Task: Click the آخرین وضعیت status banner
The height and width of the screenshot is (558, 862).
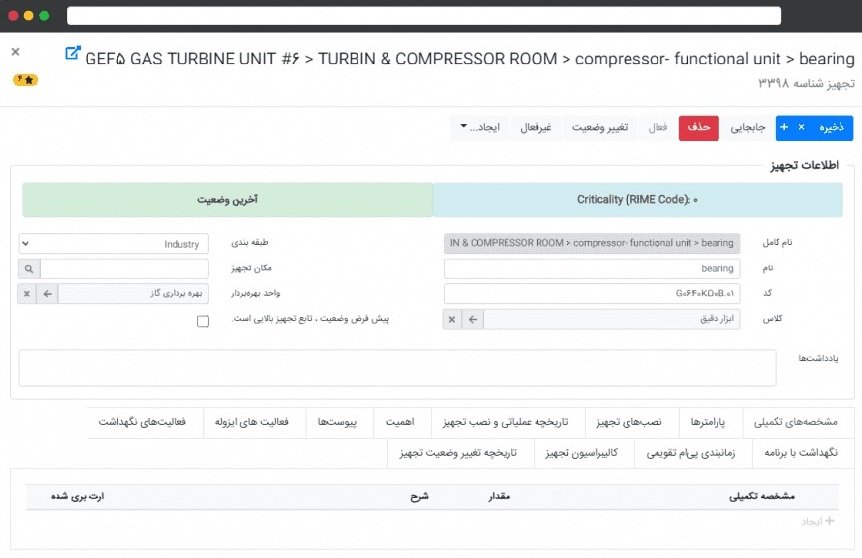Action: pyautogui.click(x=228, y=200)
